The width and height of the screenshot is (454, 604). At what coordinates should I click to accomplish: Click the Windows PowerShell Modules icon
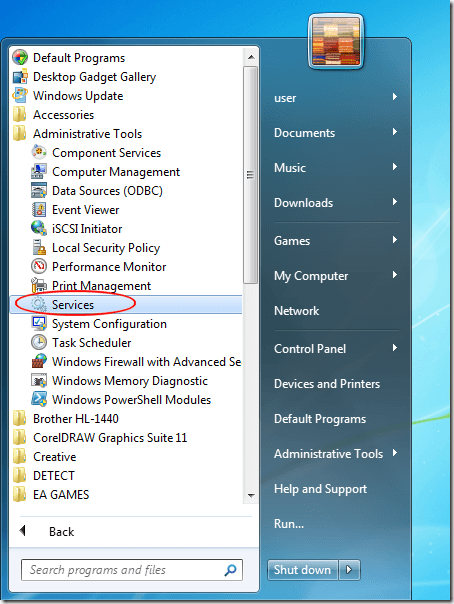point(39,399)
